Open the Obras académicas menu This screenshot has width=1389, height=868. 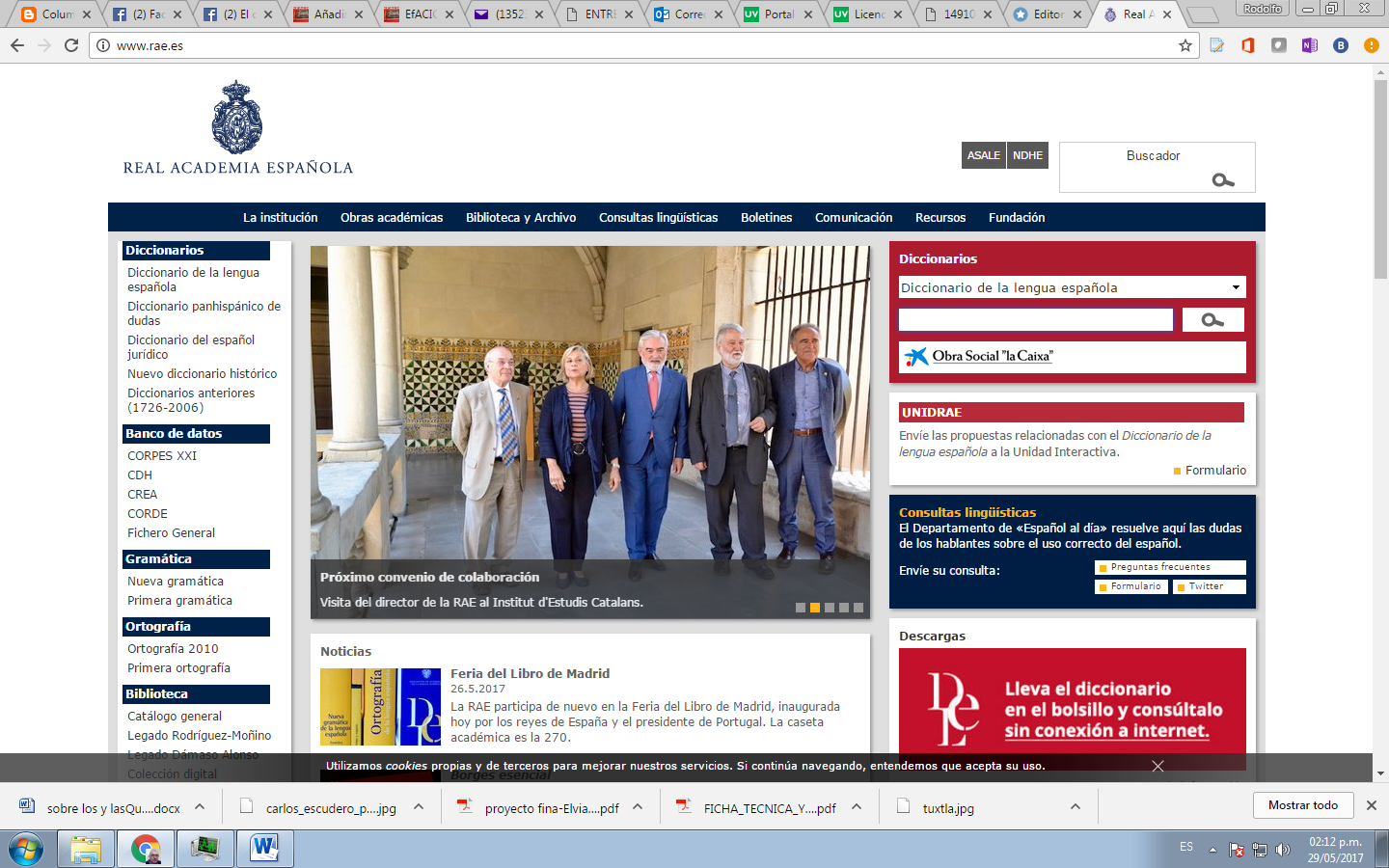coord(392,218)
